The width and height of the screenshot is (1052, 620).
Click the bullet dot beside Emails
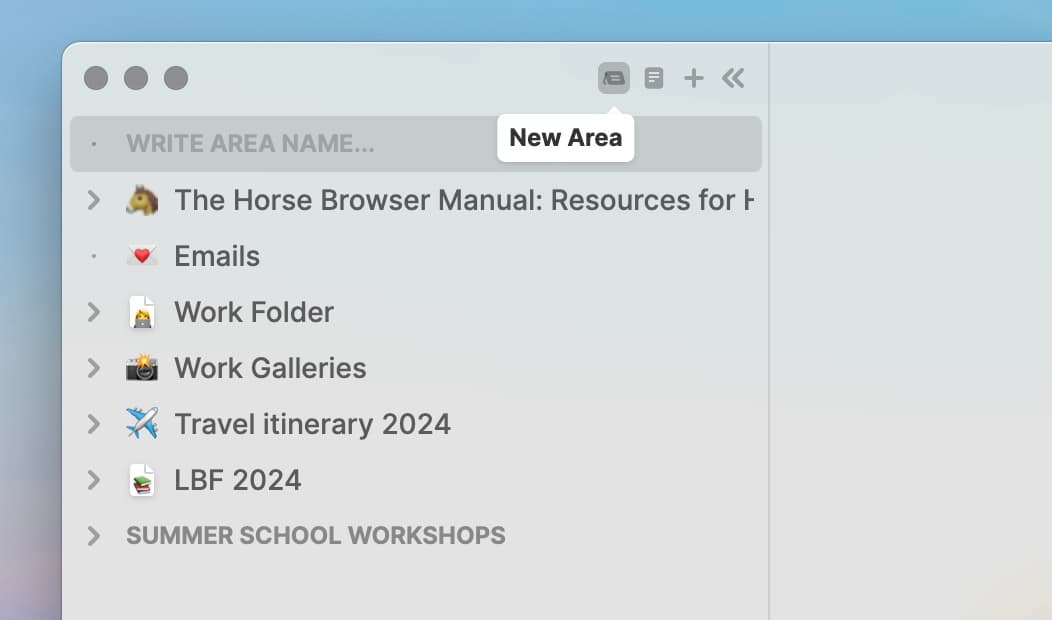pyautogui.click(x=93, y=256)
